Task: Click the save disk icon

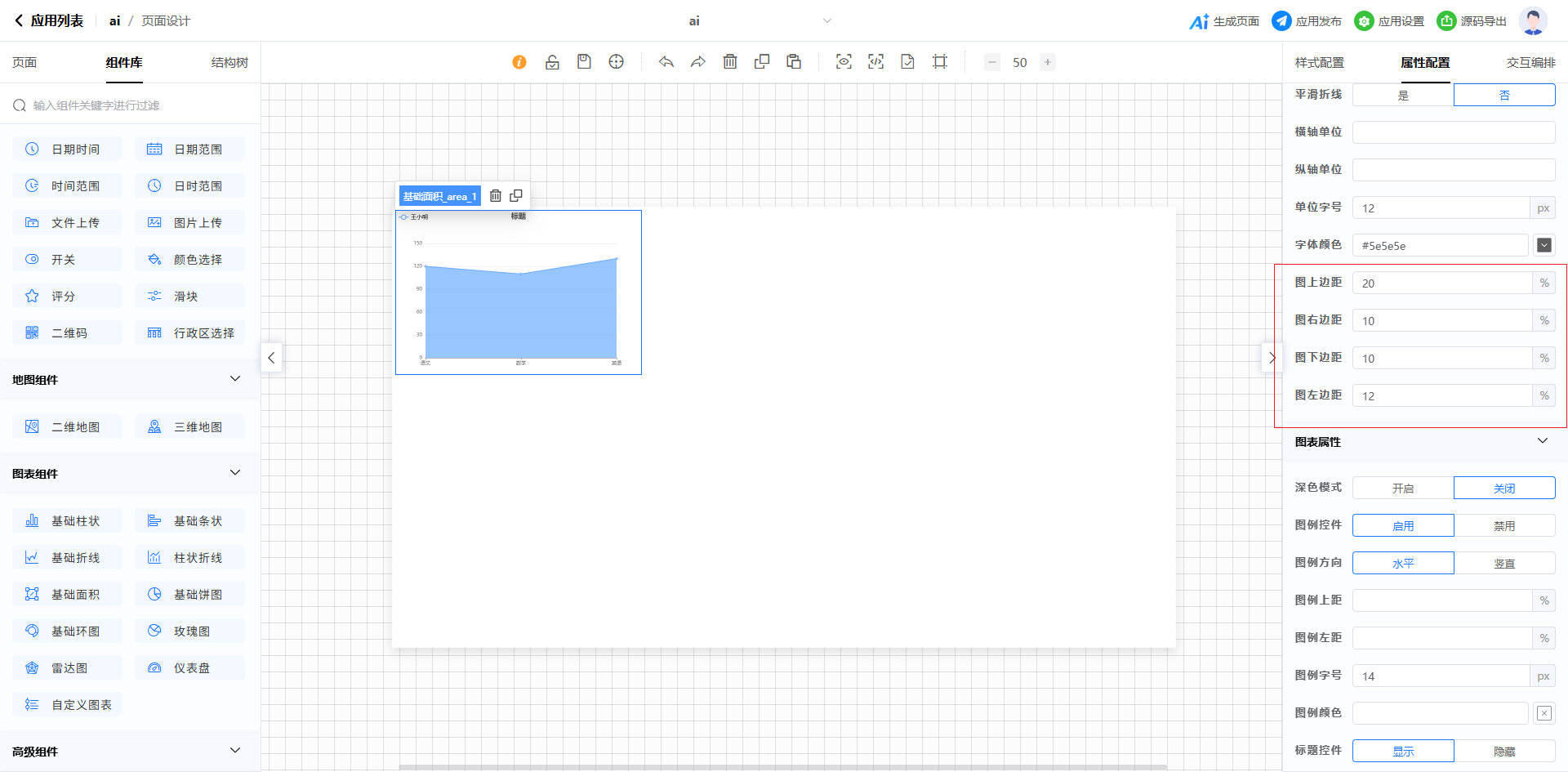Action: click(x=584, y=62)
